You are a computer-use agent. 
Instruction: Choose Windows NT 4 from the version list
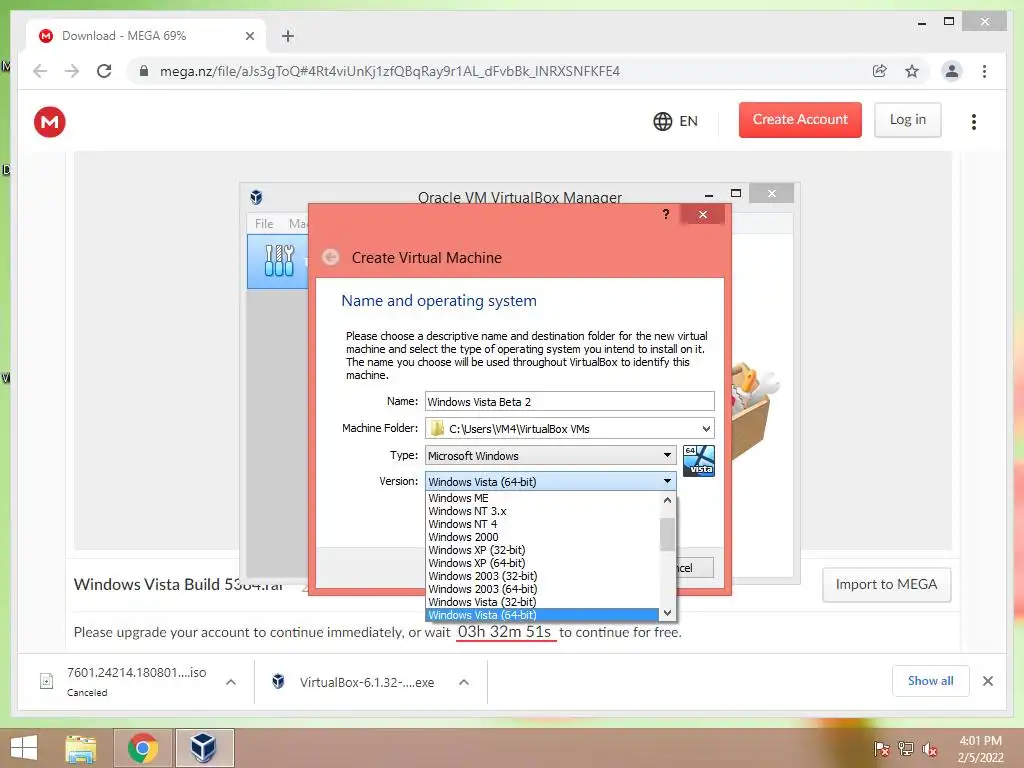[542, 524]
